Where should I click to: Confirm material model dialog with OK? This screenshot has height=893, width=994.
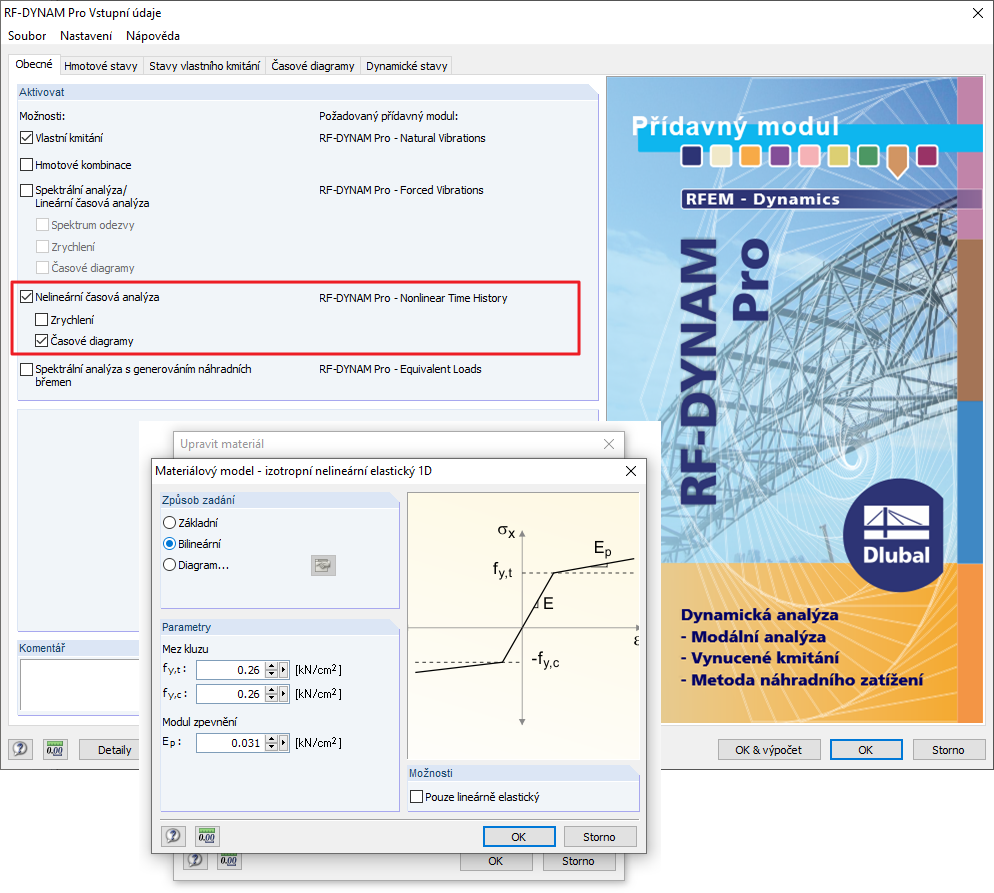coord(519,837)
